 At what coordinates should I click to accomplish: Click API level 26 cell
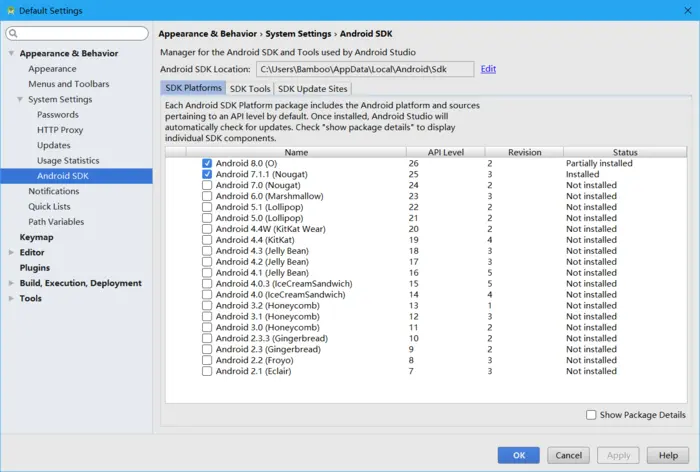click(x=413, y=163)
